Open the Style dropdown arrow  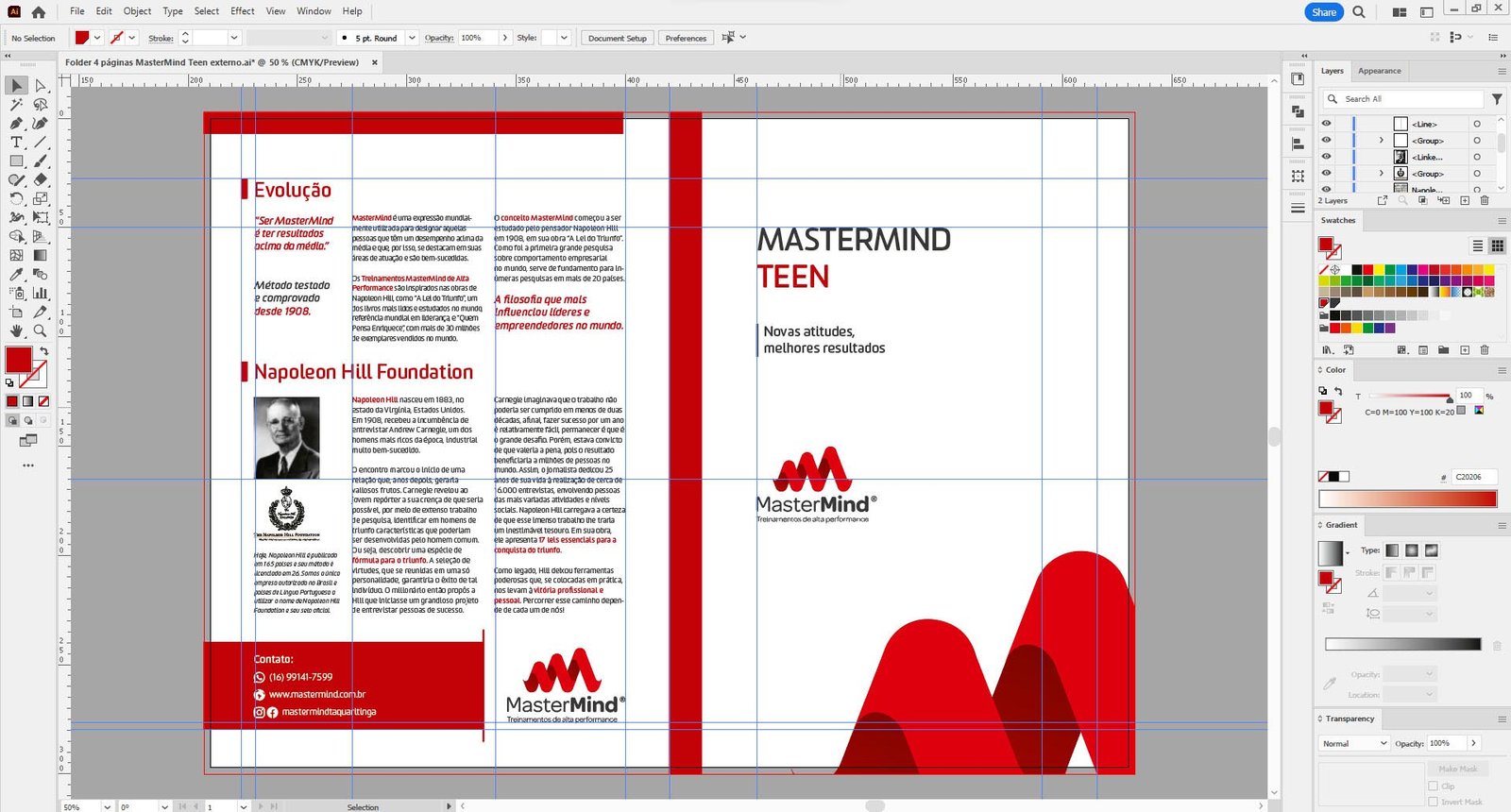pos(564,38)
